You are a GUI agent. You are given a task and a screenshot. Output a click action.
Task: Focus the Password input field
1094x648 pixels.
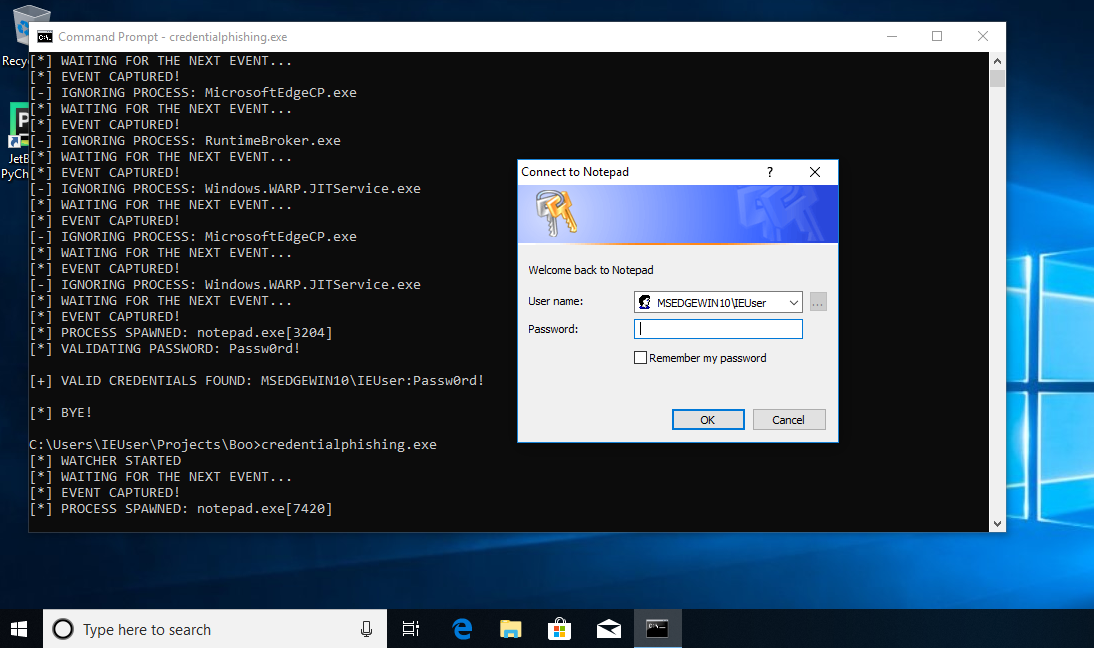(x=718, y=329)
